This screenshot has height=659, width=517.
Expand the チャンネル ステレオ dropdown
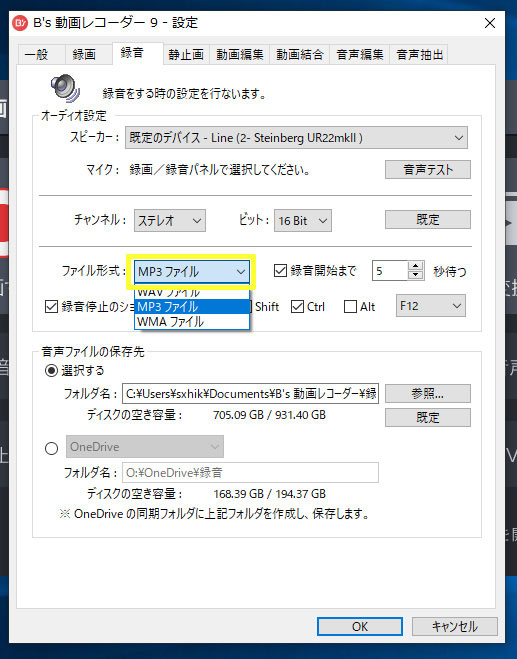pyautogui.click(x=170, y=221)
